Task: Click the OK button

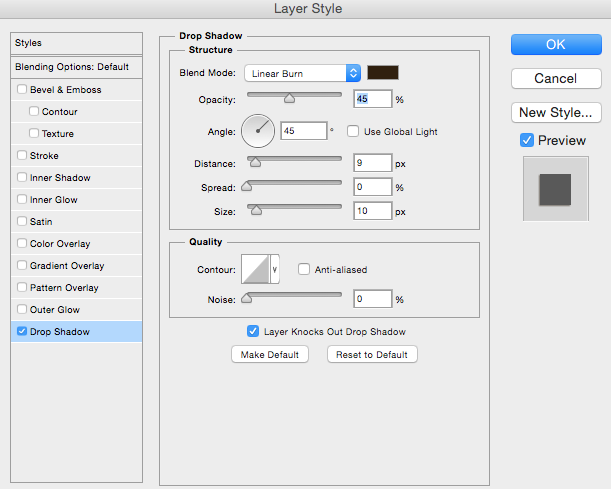Action: pos(555,44)
